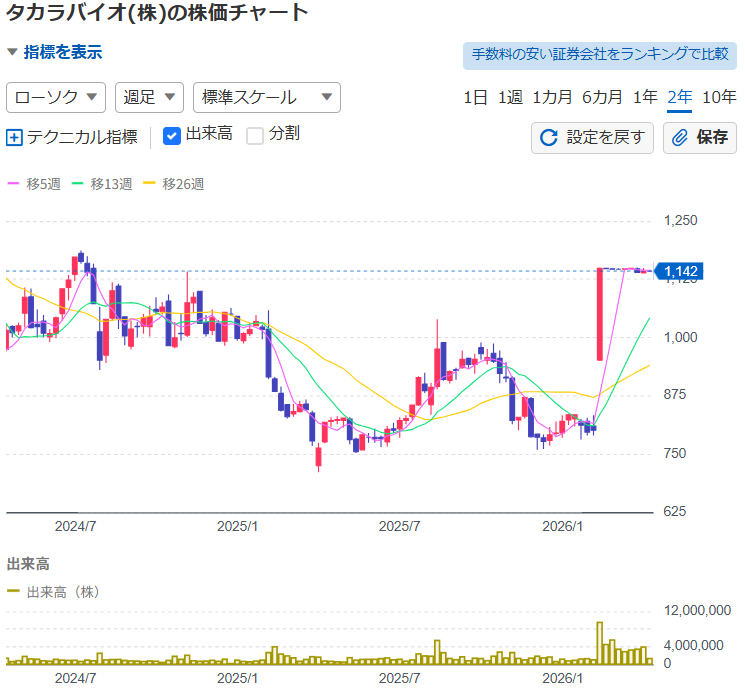Switch to the 10年 period tab
This screenshot has width=745, height=691.
719,97
